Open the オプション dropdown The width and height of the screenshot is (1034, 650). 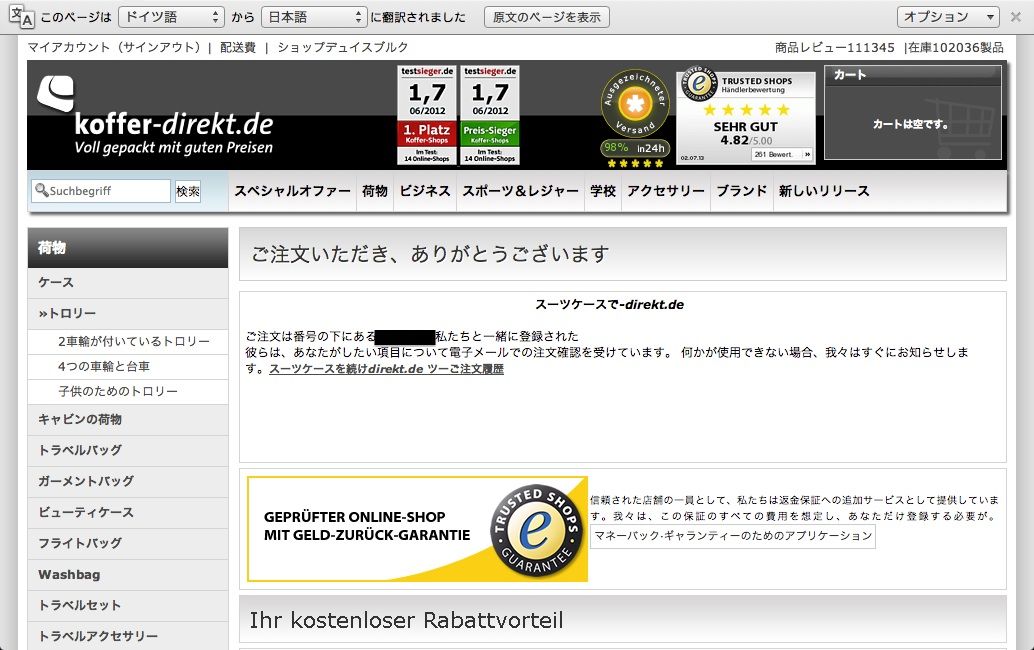tap(948, 17)
